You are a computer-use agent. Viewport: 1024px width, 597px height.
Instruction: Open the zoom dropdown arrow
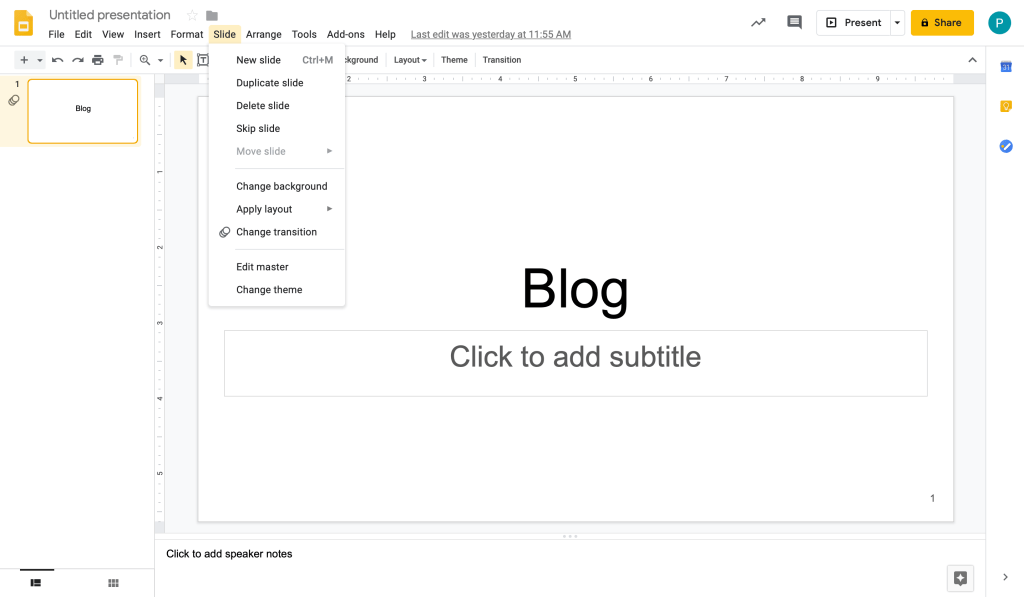160,61
